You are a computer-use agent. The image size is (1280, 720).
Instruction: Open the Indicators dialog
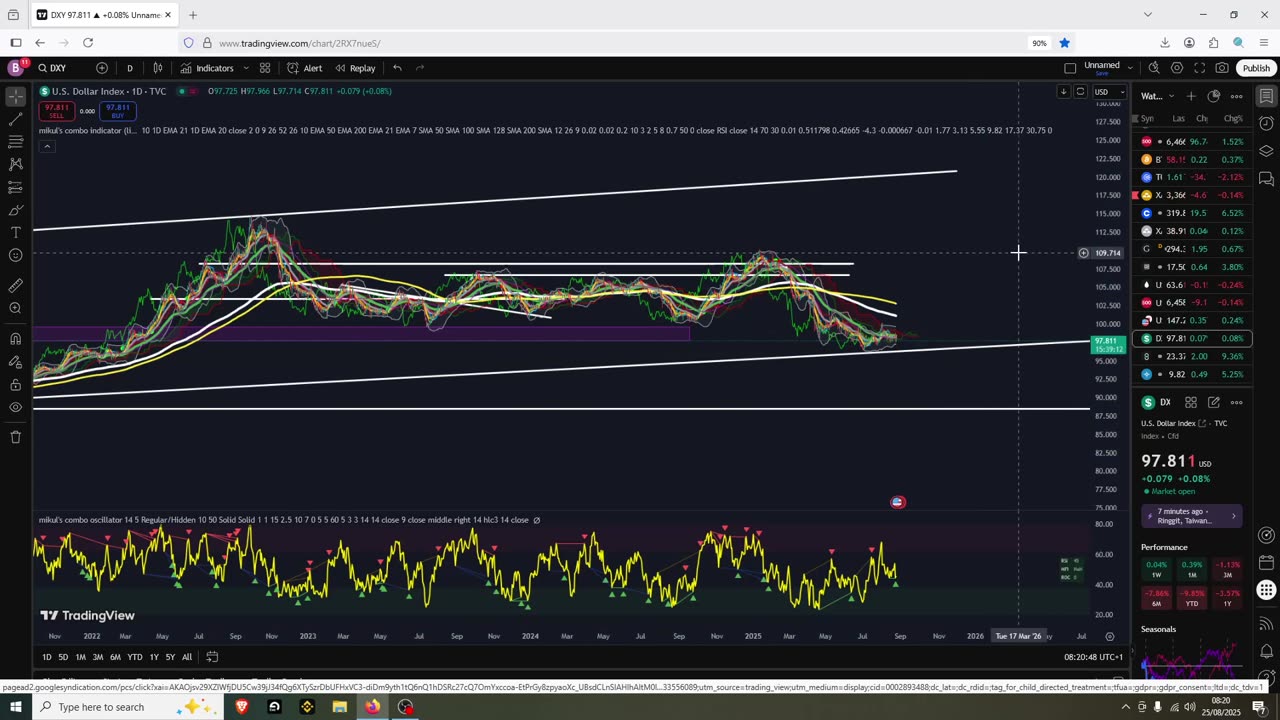click(207, 68)
